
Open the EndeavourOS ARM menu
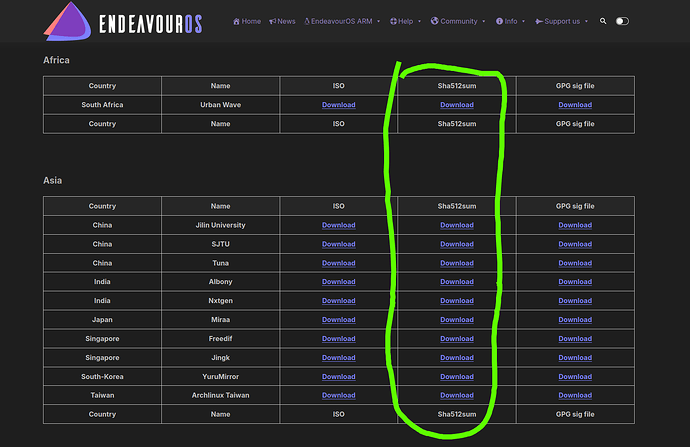(338, 21)
